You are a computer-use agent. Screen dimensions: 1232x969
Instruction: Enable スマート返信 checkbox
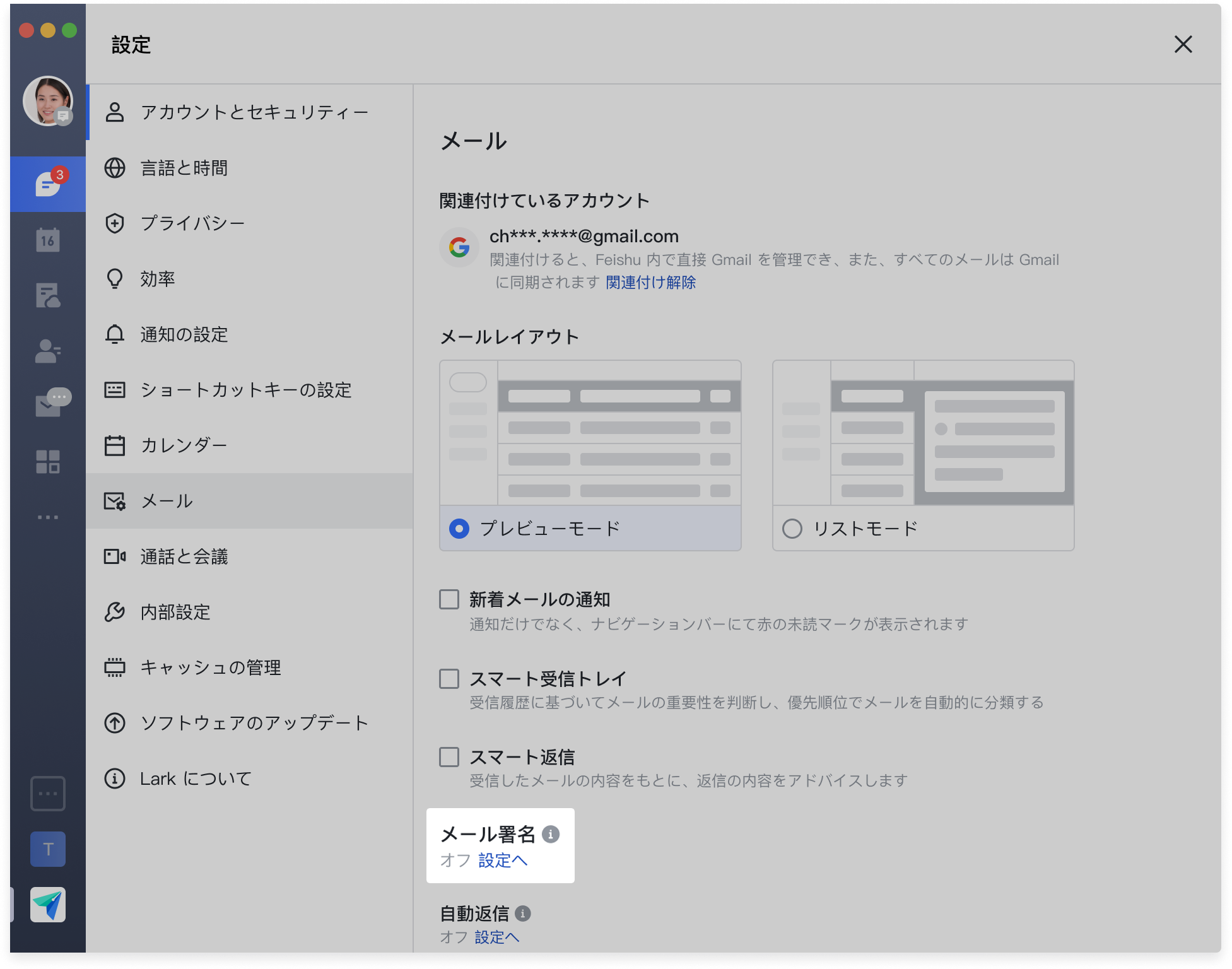[x=449, y=756]
